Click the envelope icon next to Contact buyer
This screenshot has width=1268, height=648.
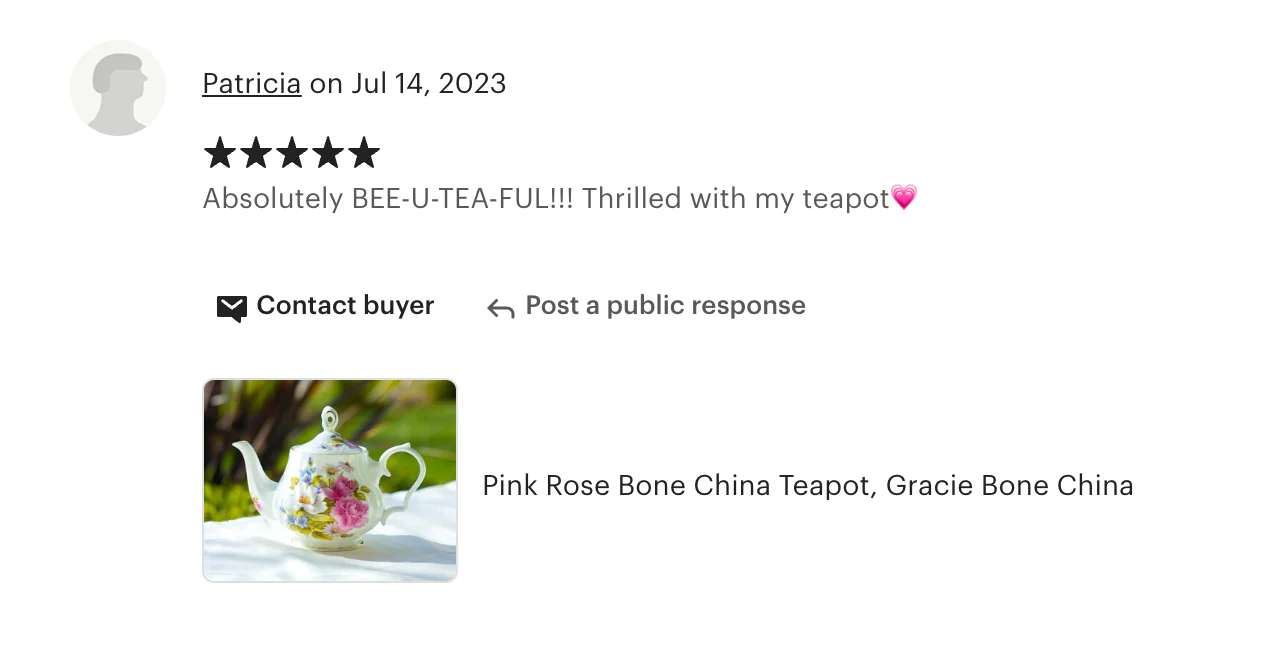pyautogui.click(x=231, y=307)
